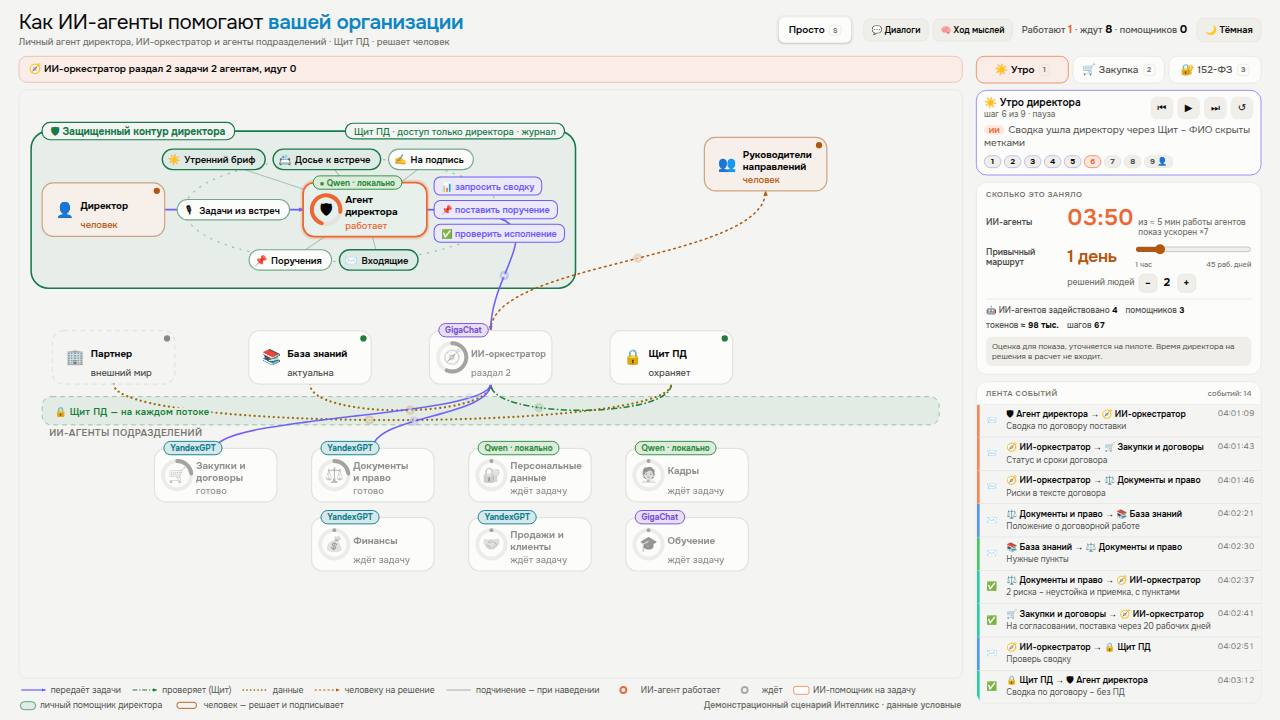Increase решений людей with plus button
The image size is (1280, 720).
pyautogui.click(x=1186, y=283)
